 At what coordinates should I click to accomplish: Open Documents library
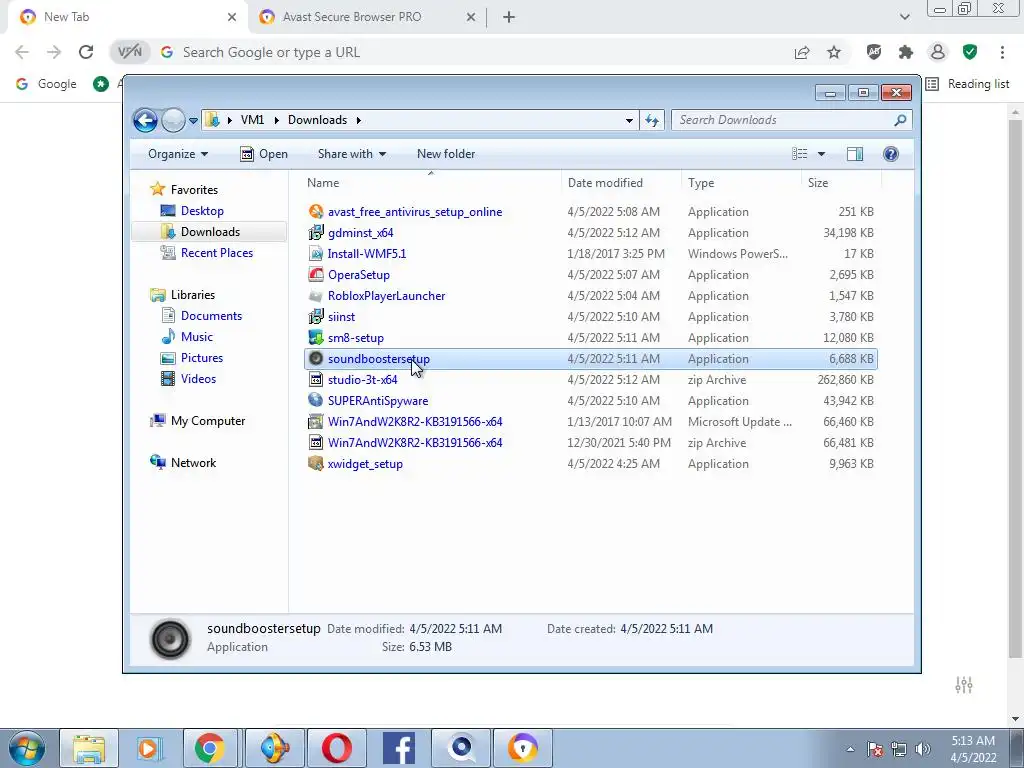click(x=211, y=316)
